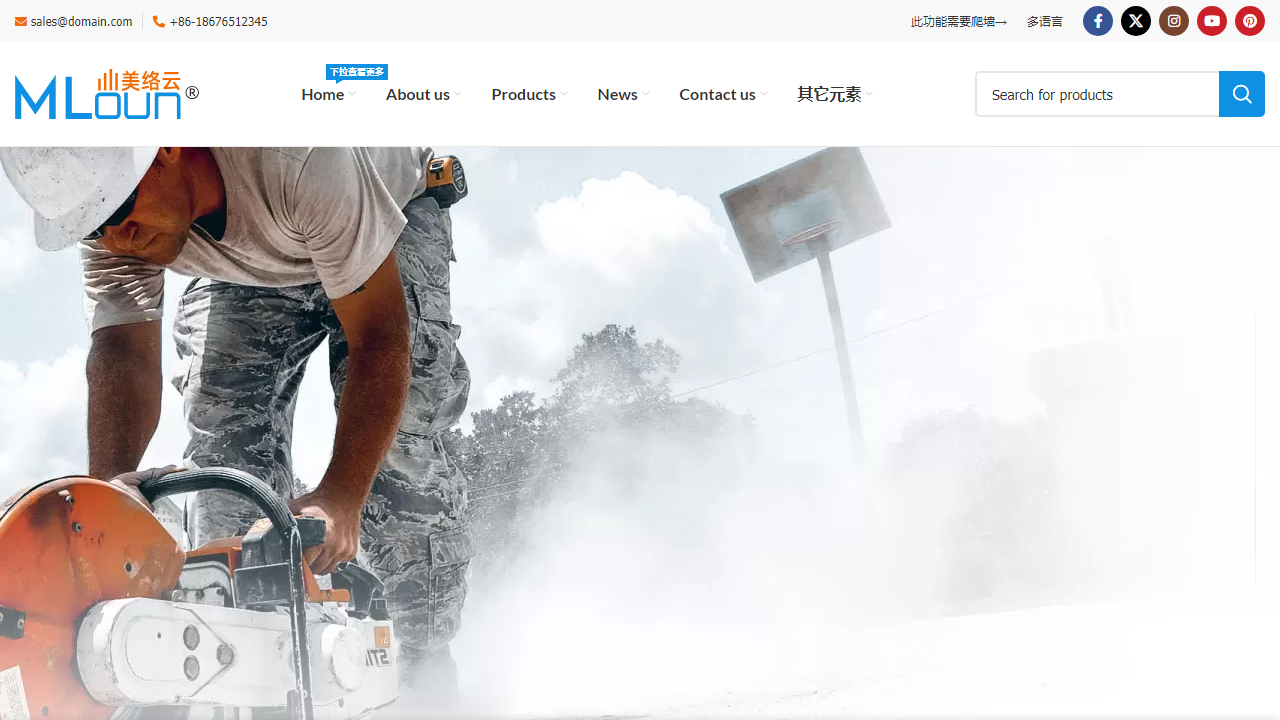
Task: Open the YouTube social icon
Action: point(1212,21)
